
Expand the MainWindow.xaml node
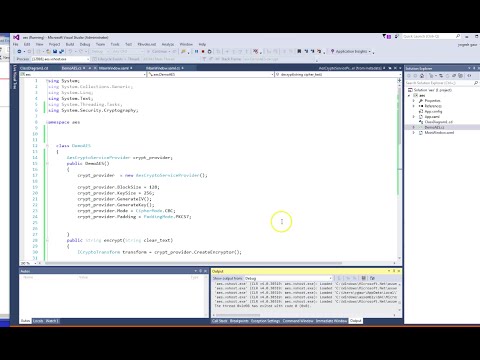click(414, 133)
